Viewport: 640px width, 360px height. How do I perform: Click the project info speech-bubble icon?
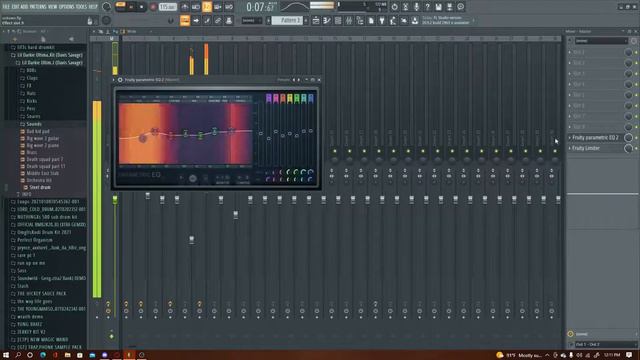pos(460,7)
